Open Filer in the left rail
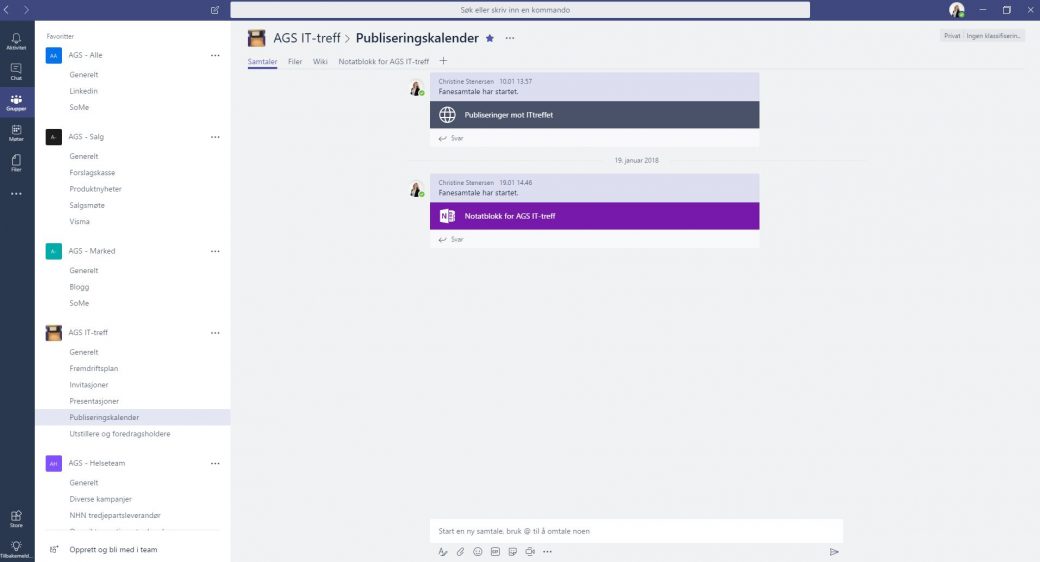 (x=16, y=163)
